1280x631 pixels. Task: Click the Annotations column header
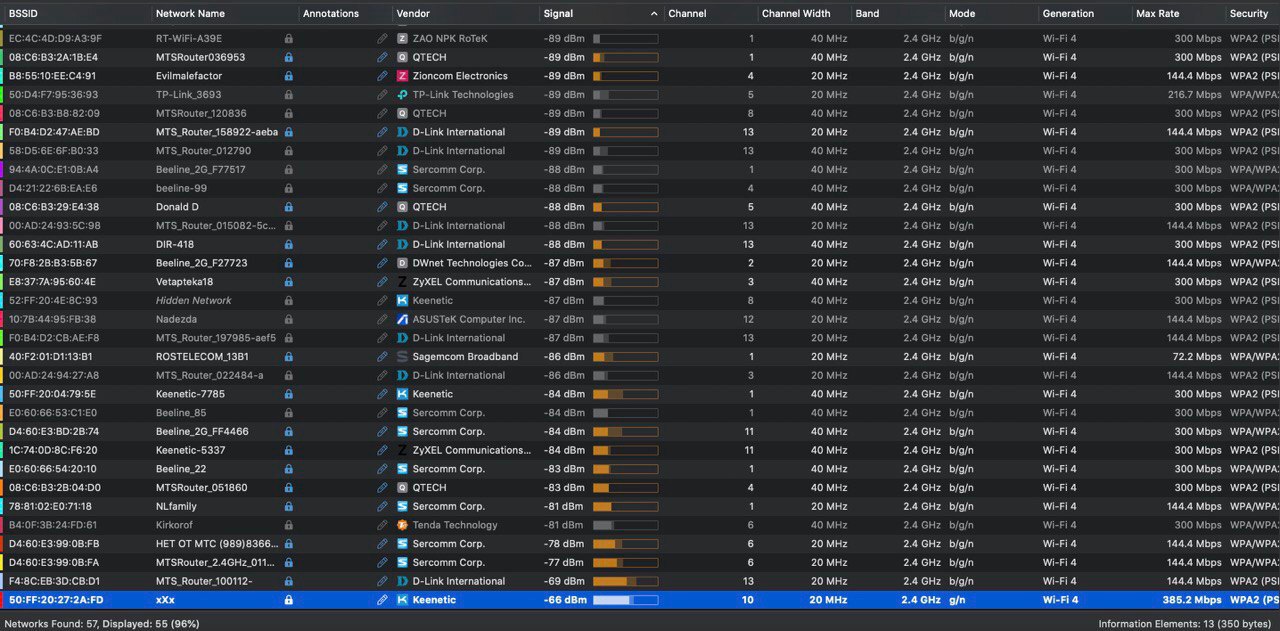[x=331, y=14]
